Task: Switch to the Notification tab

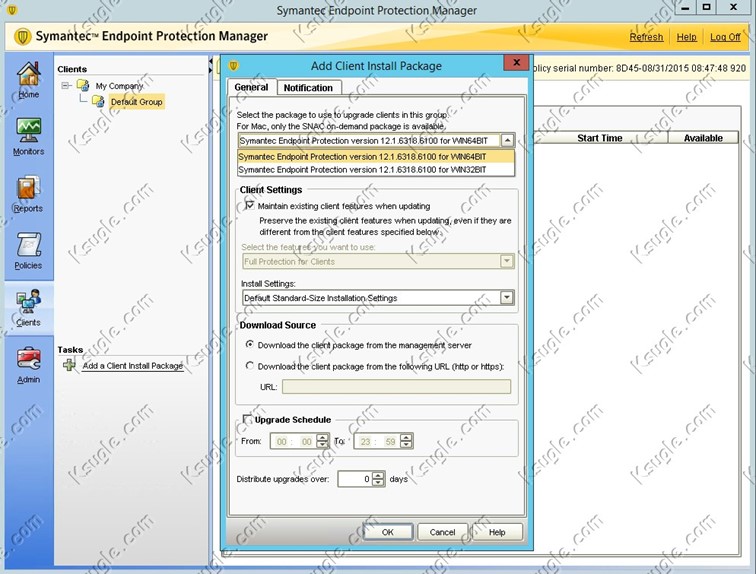Action: pos(308,88)
